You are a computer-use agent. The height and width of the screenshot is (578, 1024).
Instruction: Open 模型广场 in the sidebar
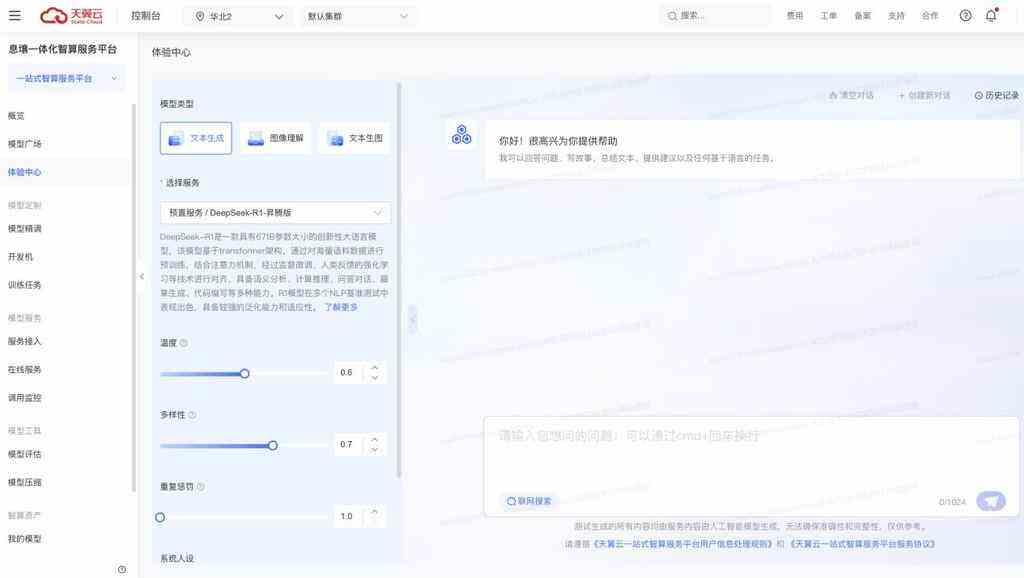click(25, 144)
